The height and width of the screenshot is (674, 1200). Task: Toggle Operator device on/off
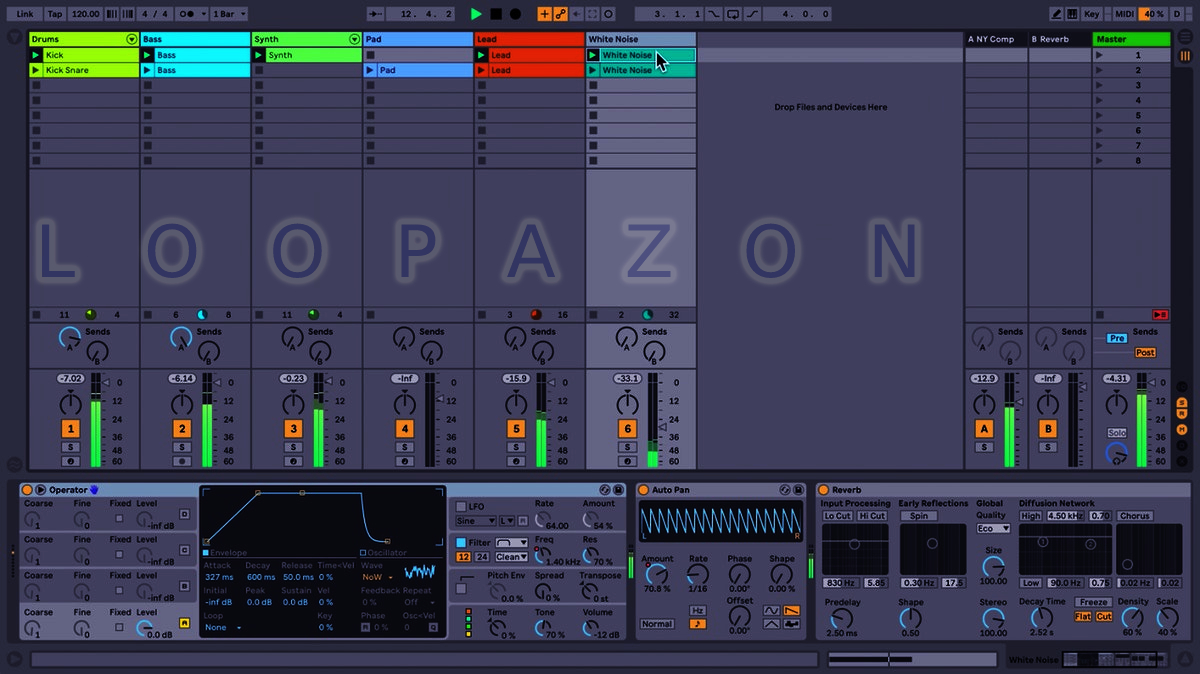click(x=27, y=490)
